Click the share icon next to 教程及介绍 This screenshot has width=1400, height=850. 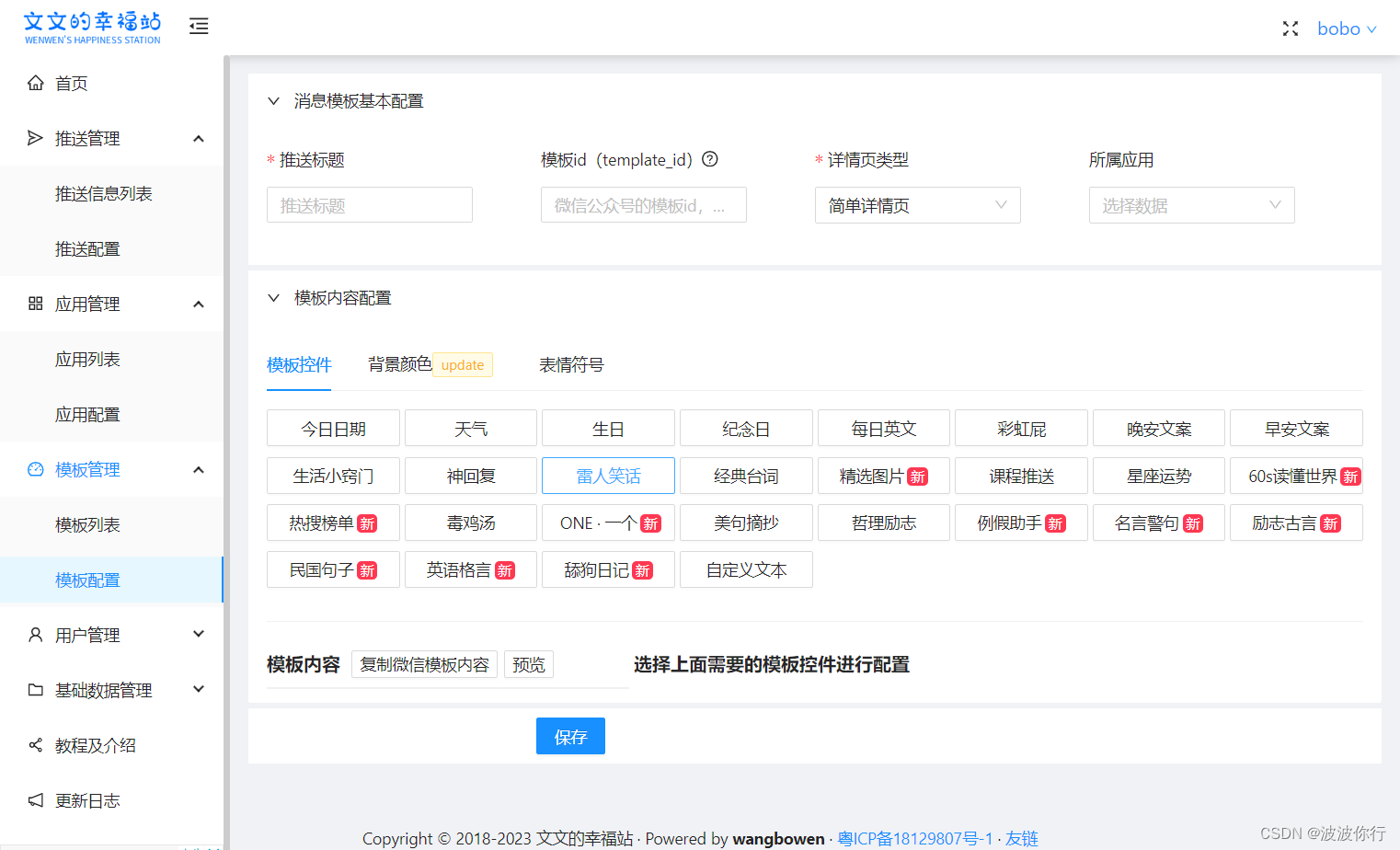(x=36, y=745)
